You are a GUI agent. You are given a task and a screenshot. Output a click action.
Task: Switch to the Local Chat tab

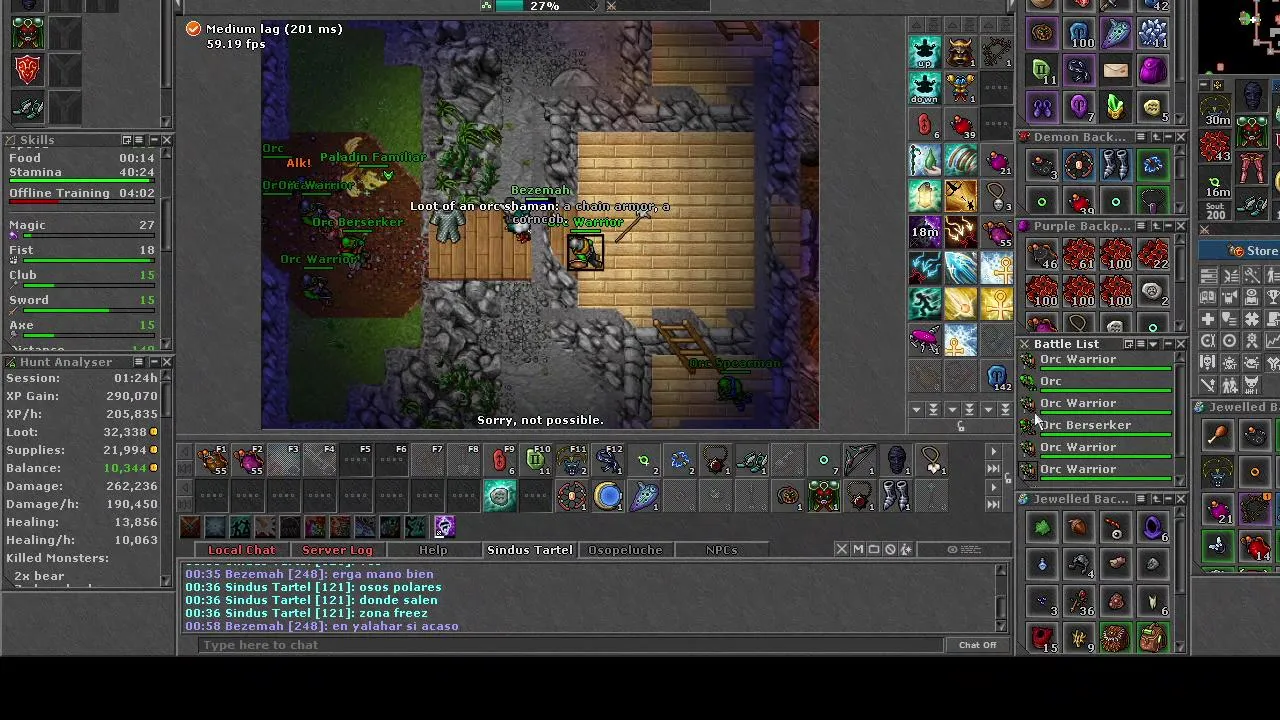(x=241, y=550)
